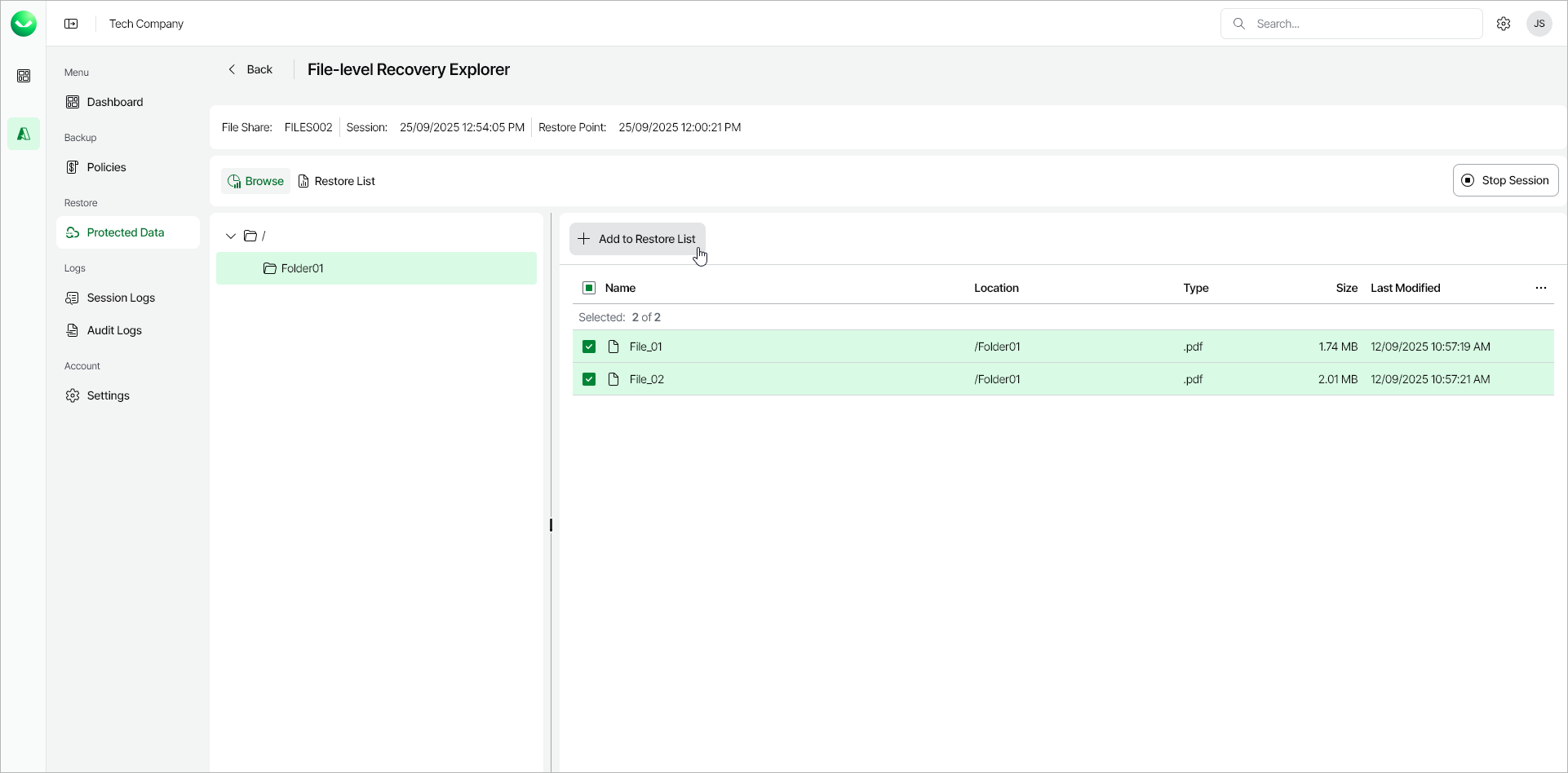Click the dashboard grid icon in left rail
This screenshot has width=1568, height=773.
click(x=24, y=76)
